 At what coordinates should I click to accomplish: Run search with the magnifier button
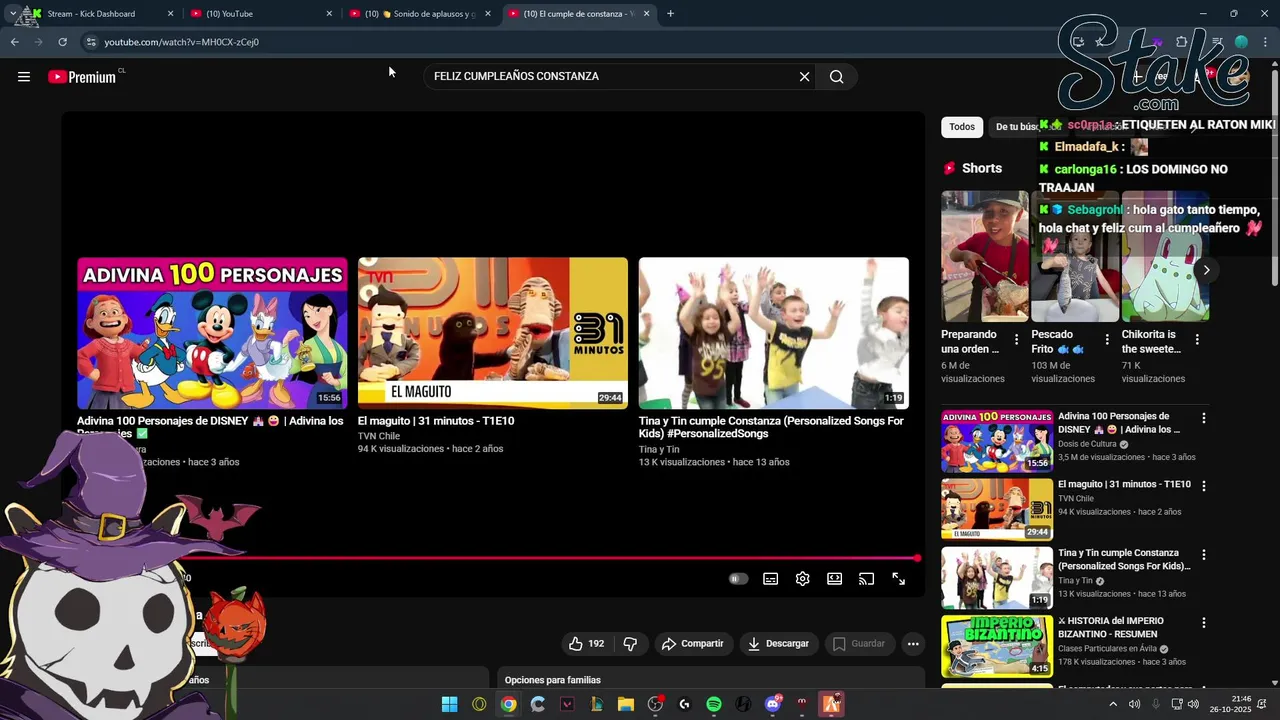[837, 77]
